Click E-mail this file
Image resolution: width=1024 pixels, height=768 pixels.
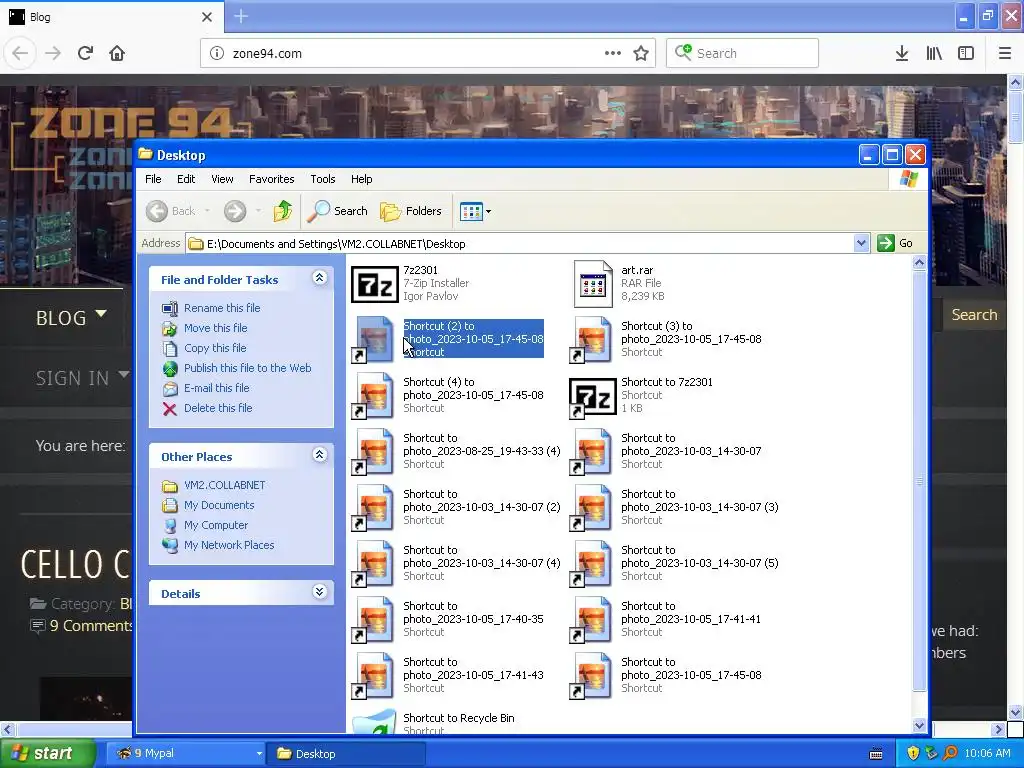pos(217,388)
